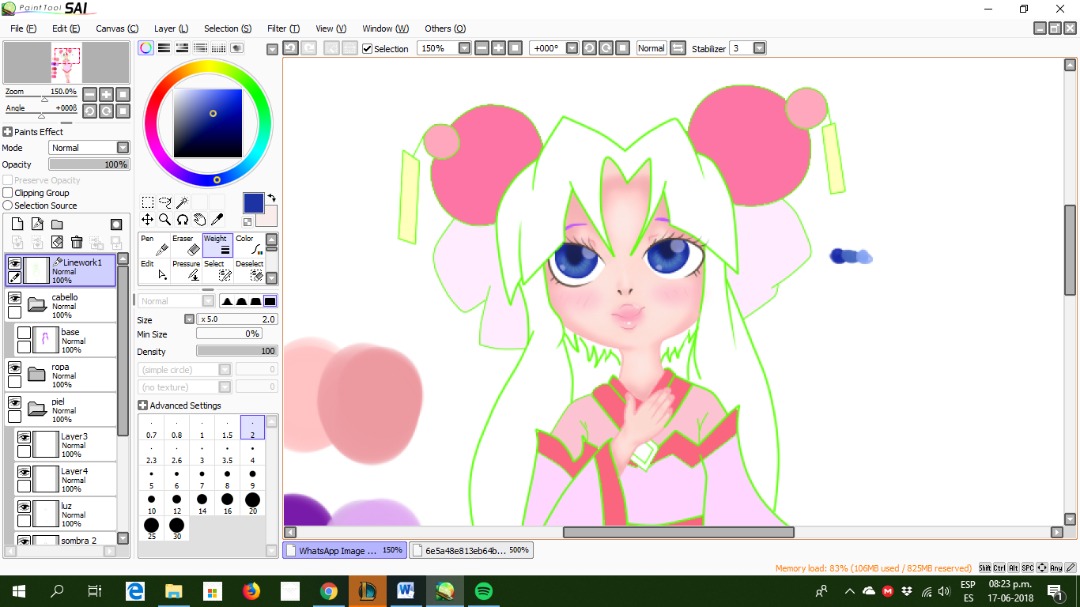Select the Lasso selection tool
This screenshot has width=1080, height=607.
coord(165,202)
